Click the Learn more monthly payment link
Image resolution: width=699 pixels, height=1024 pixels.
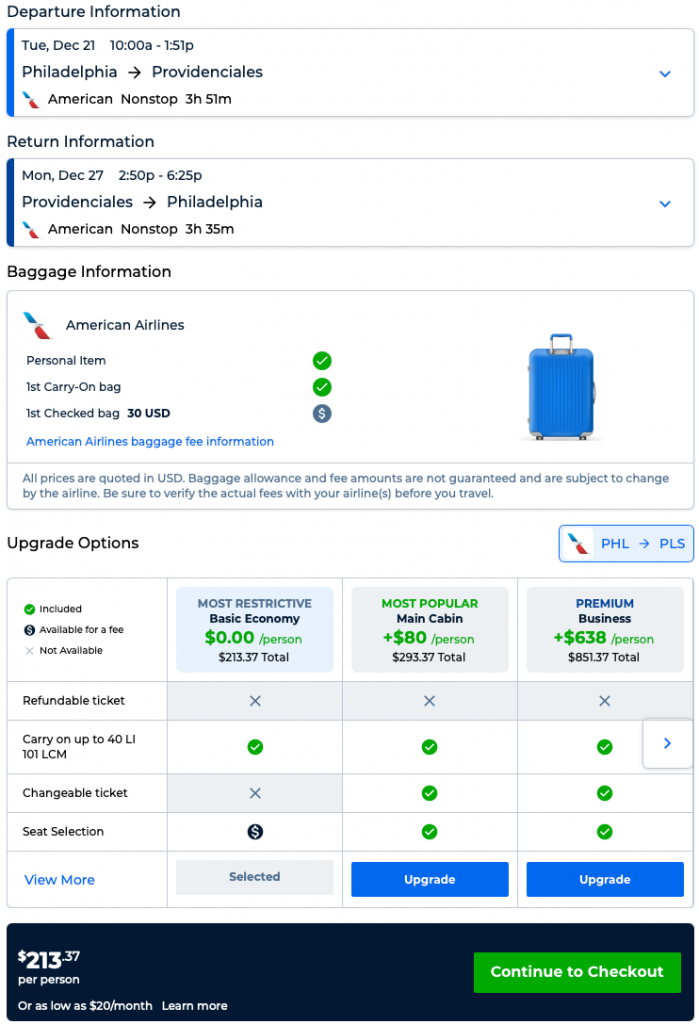coord(194,1006)
